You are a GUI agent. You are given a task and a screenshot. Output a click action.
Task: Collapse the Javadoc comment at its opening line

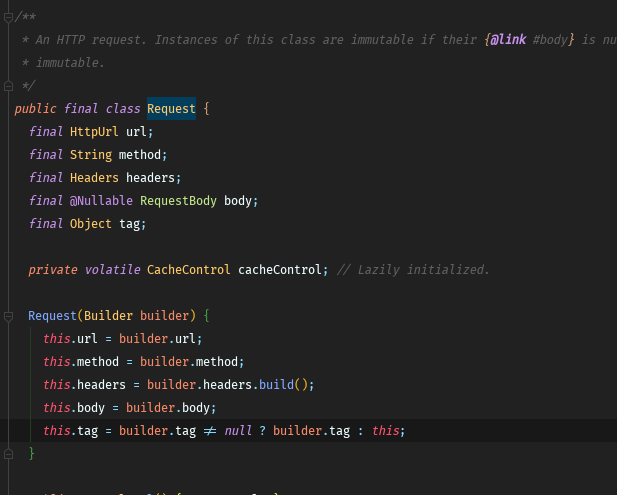(8, 17)
